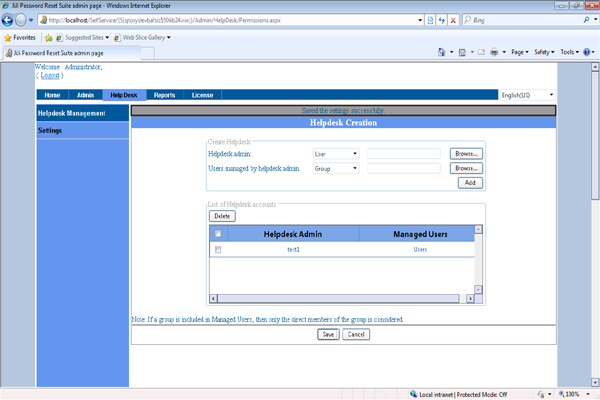The image size is (600, 400).
Task: Click the red Stop loading icon
Action: pyautogui.click(x=453, y=20)
